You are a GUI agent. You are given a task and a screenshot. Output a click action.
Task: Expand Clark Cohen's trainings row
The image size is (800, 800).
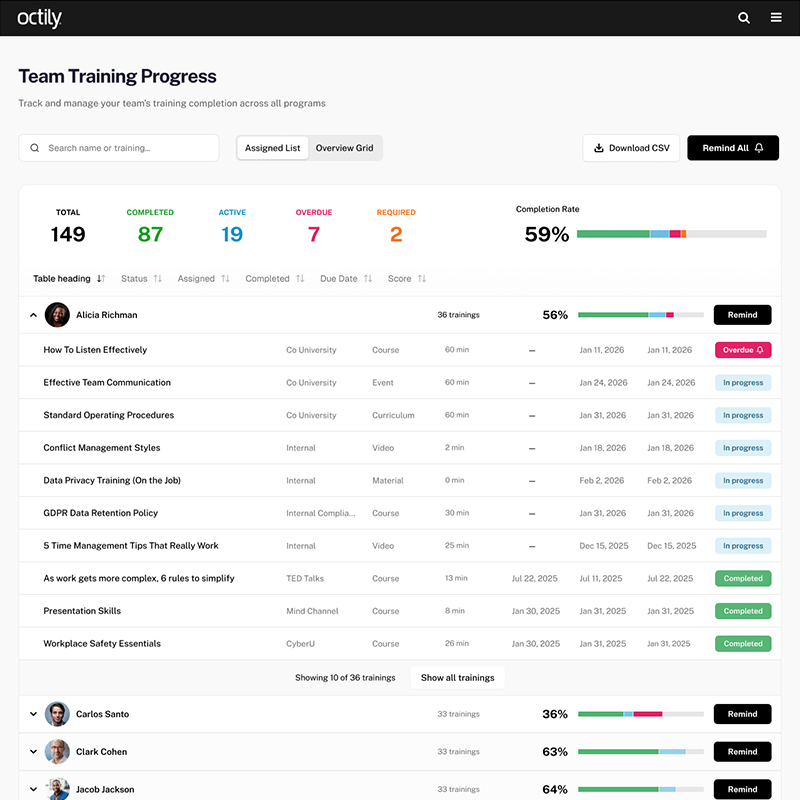click(x=33, y=752)
